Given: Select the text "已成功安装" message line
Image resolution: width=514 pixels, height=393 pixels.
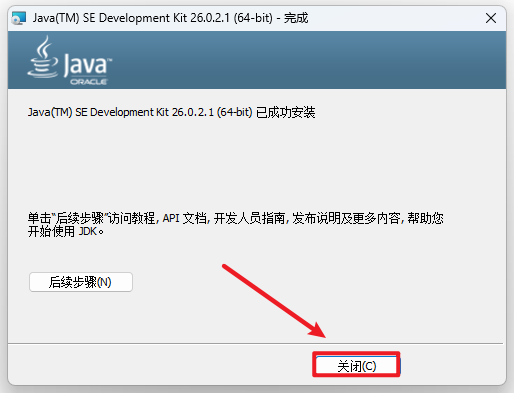Looking at the screenshot, I should (x=172, y=112).
